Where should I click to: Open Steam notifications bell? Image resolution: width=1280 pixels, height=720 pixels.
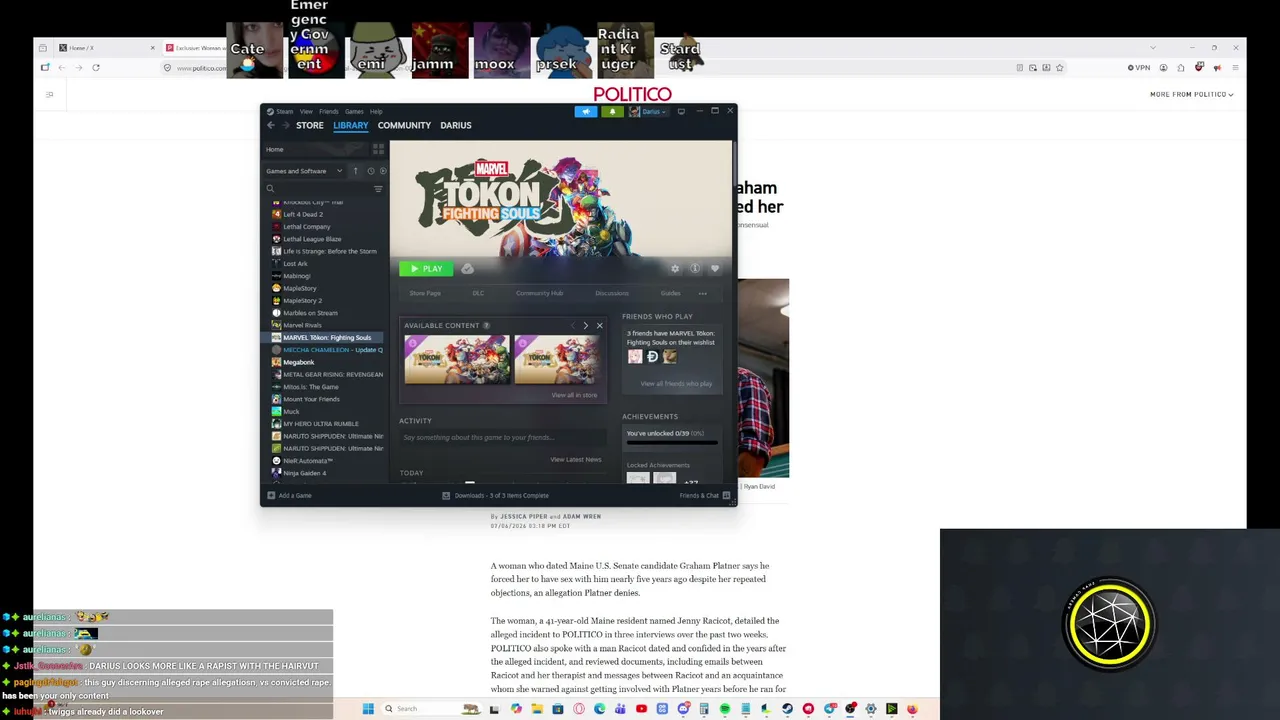coord(612,112)
